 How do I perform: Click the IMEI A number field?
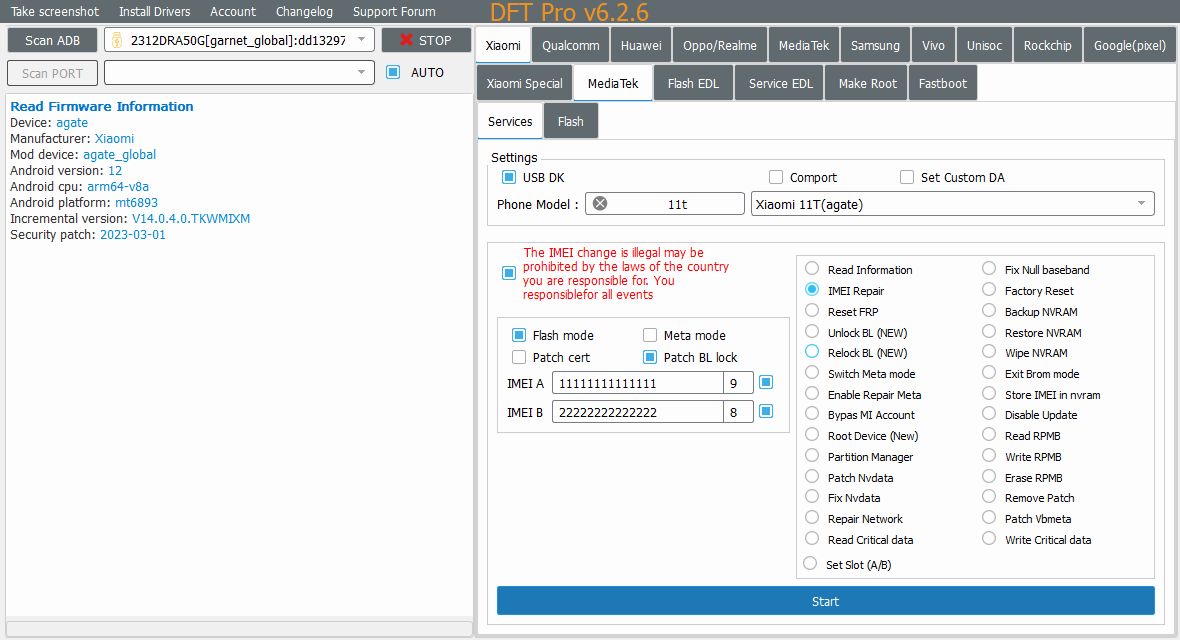(x=637, y=383)
